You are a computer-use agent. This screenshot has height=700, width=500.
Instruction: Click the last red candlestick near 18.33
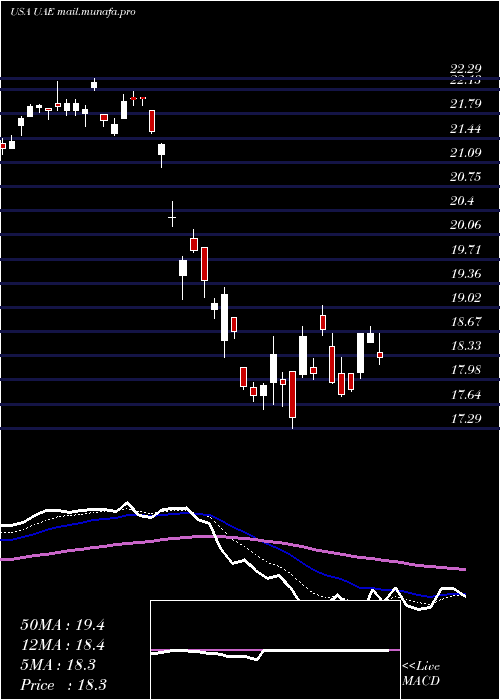[x=380, y=354]
